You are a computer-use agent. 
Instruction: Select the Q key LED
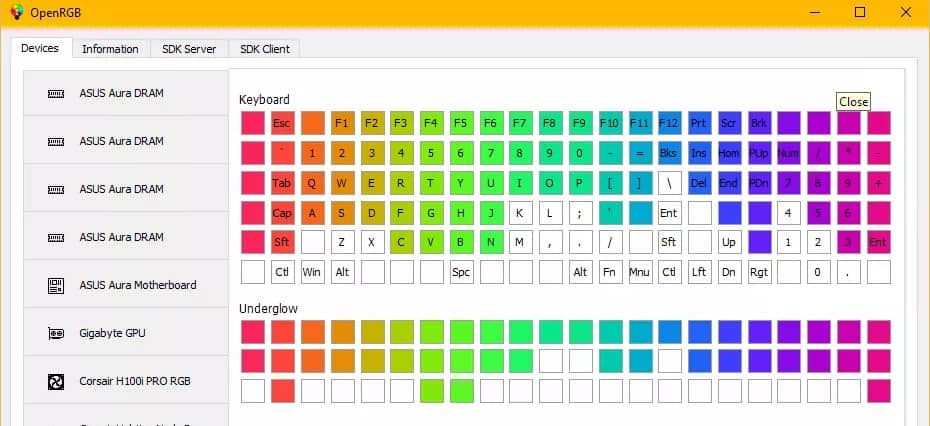pos(312,183)
